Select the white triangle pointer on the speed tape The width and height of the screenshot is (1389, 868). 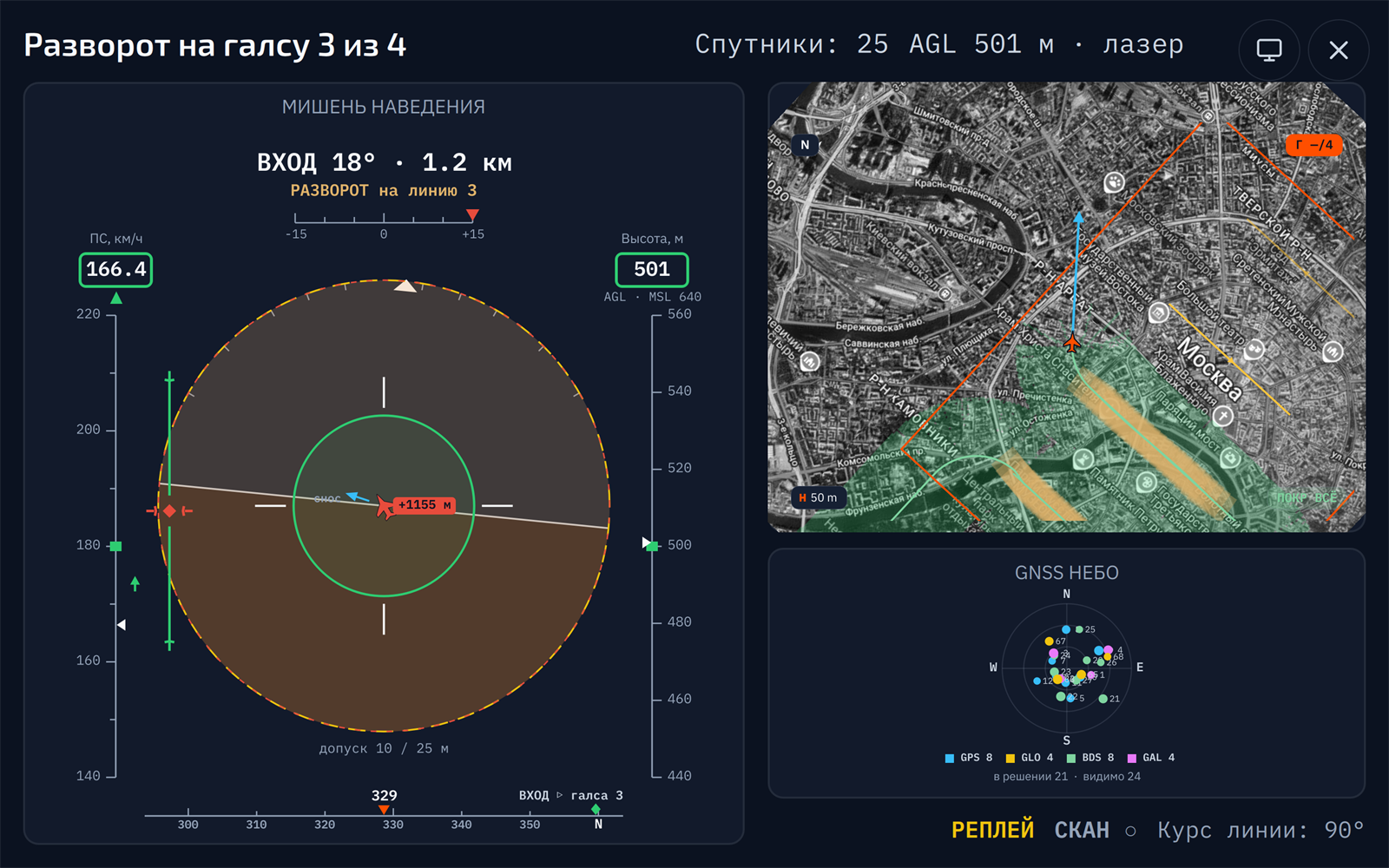(122, 625)
